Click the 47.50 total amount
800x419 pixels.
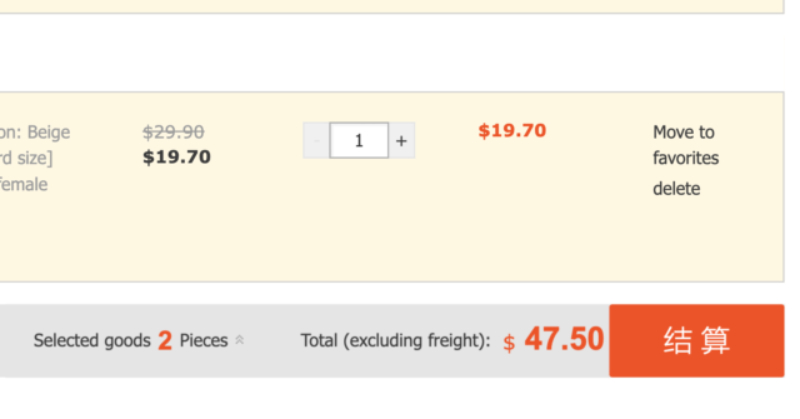564,339
